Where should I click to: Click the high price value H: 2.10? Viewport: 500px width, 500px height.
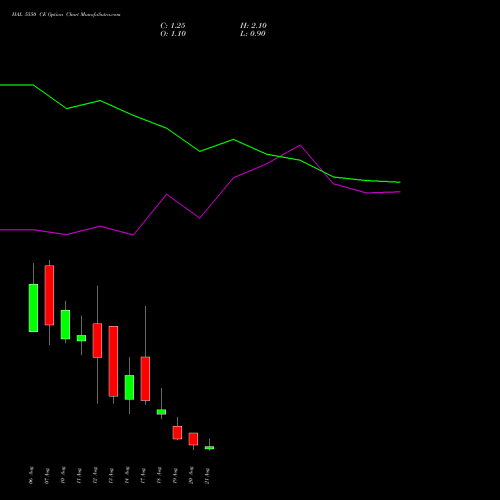pyautogui.click(x=253, y=26)
